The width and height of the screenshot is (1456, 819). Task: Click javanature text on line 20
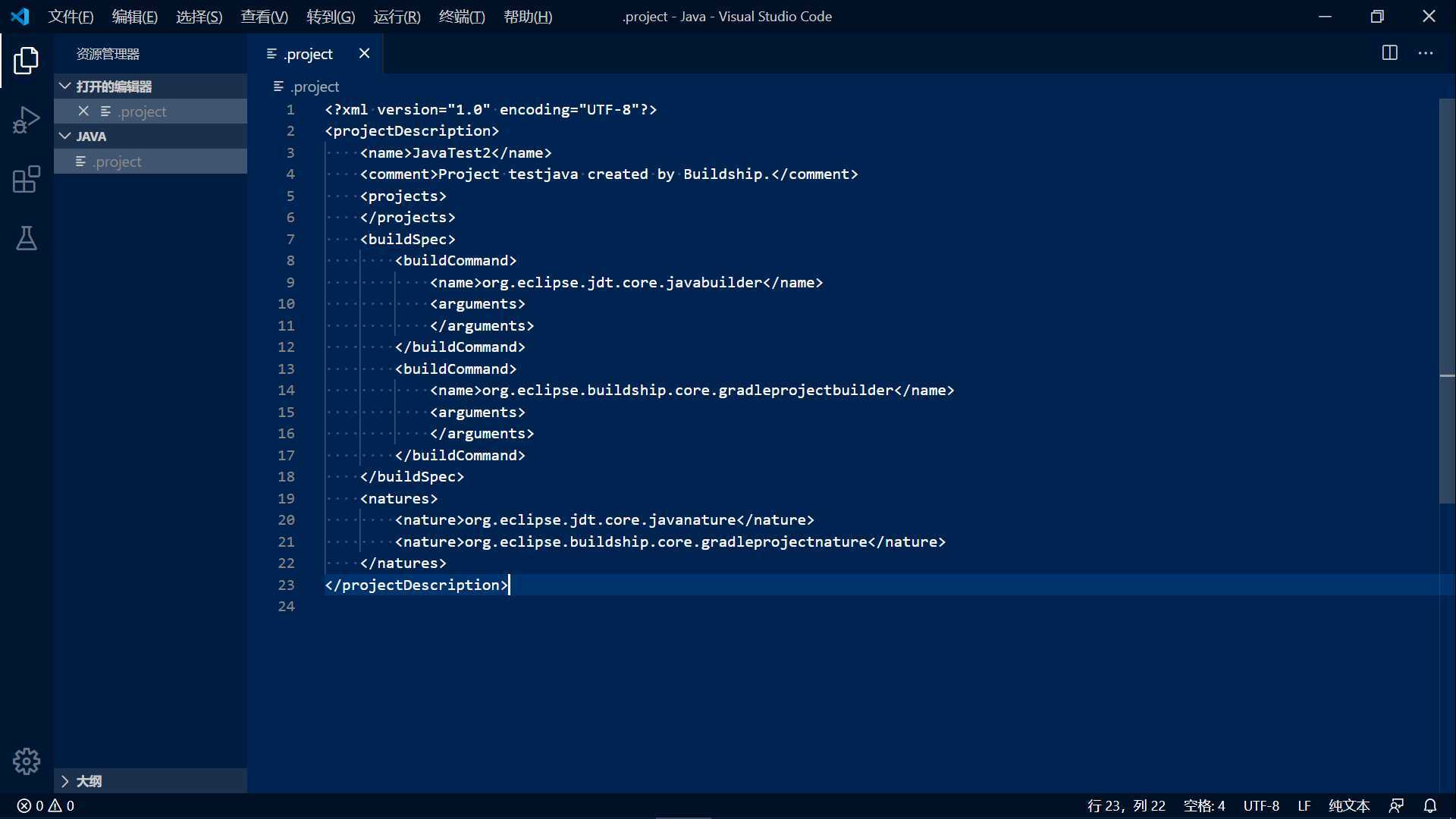point(692,520)
